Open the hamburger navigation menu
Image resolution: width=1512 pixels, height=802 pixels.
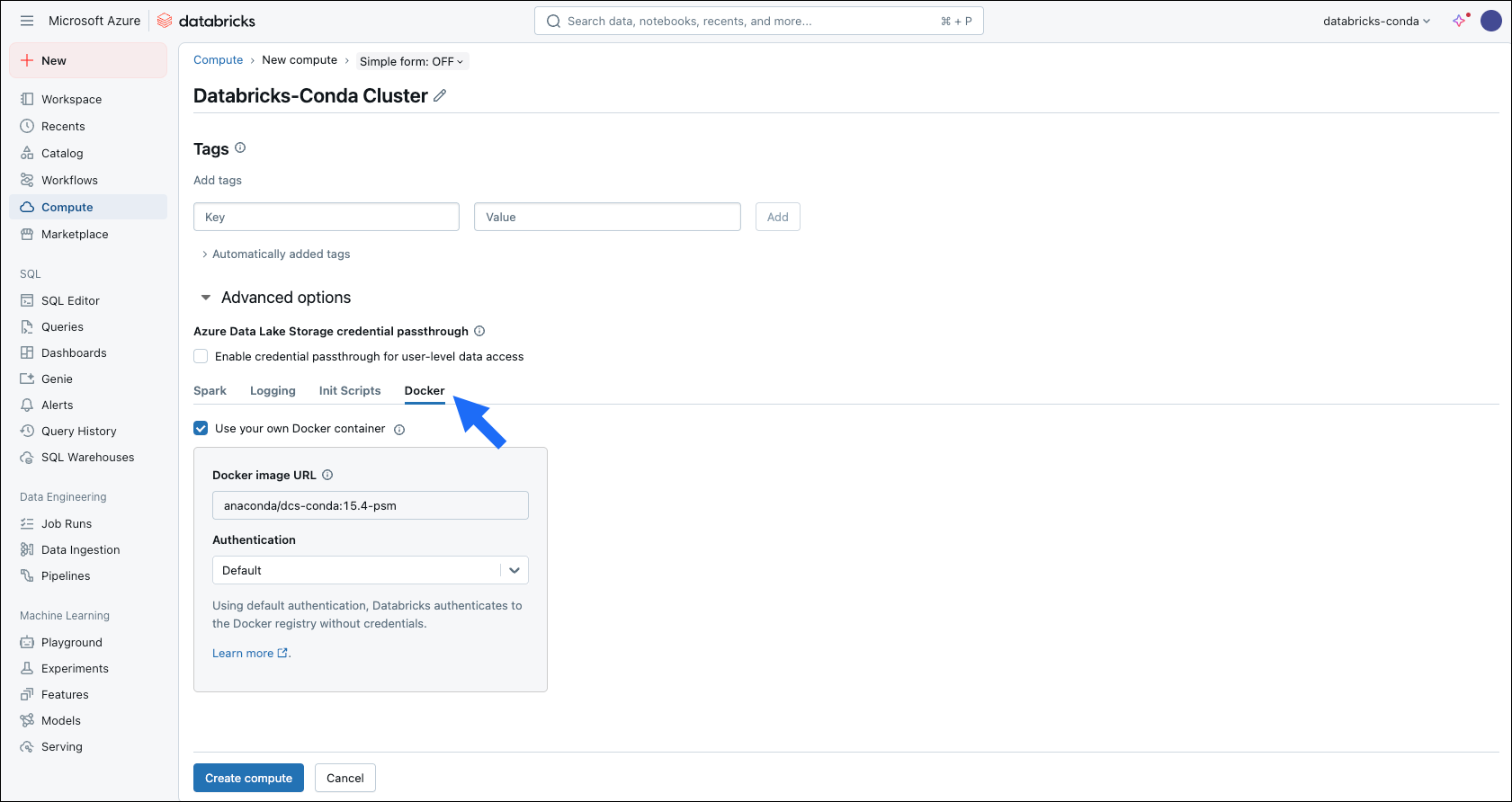coord(27,21)
